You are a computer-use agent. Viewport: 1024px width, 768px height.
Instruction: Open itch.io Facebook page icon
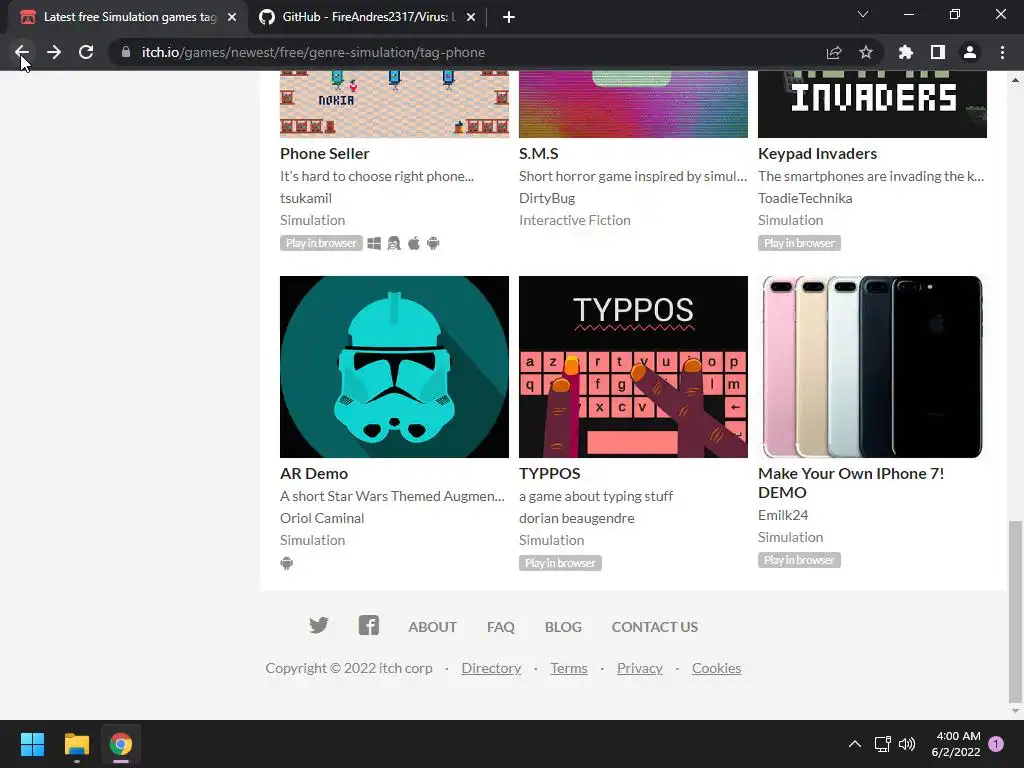(368, 626)
